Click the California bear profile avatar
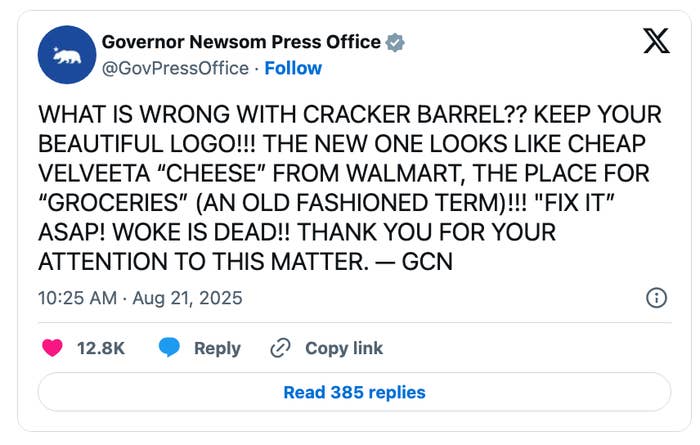Screen dimensions: 700x445 (x=66, y=55)
